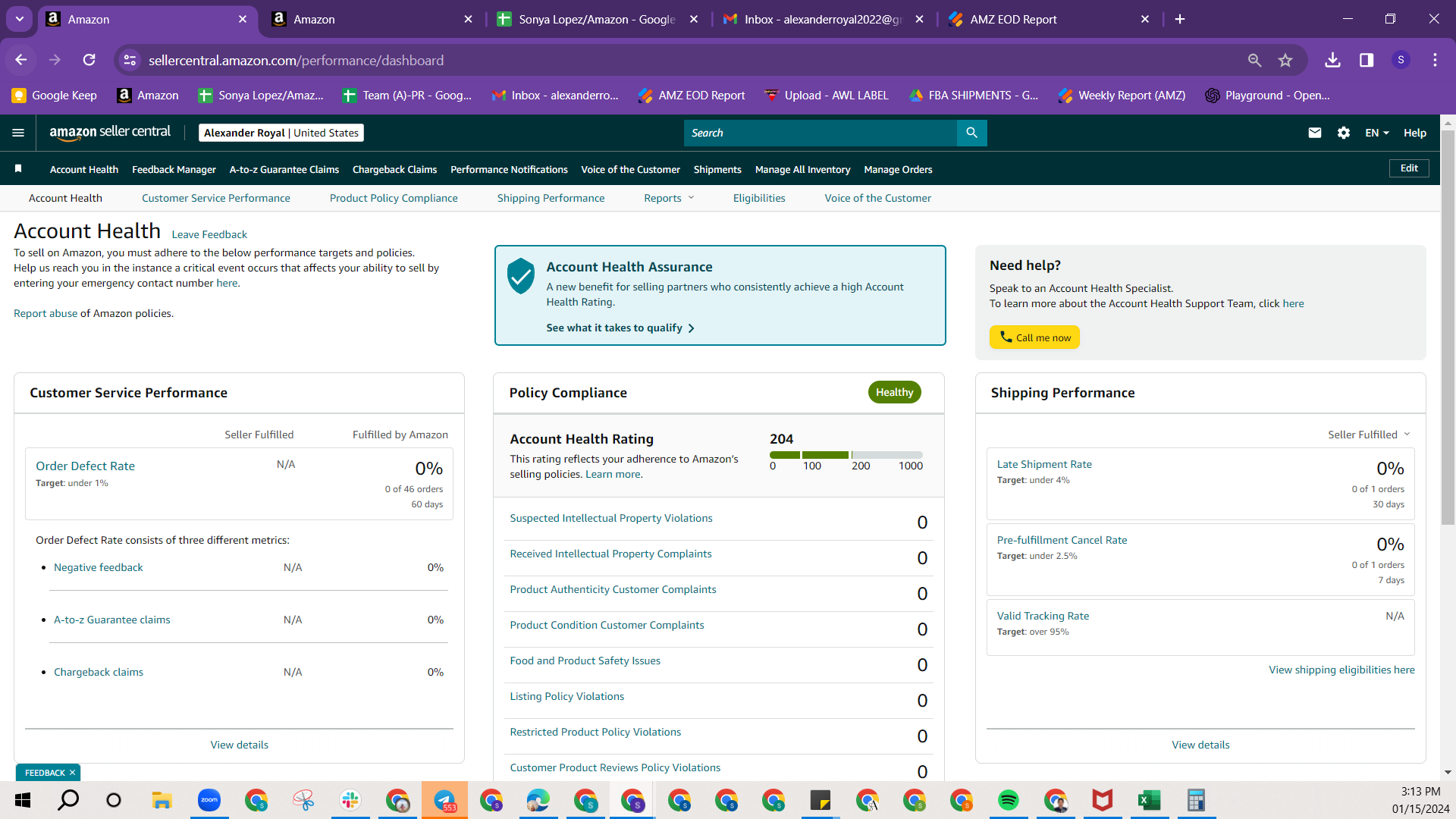
Task: Expand the Reports dropdown menu
Action: point(669,198)
